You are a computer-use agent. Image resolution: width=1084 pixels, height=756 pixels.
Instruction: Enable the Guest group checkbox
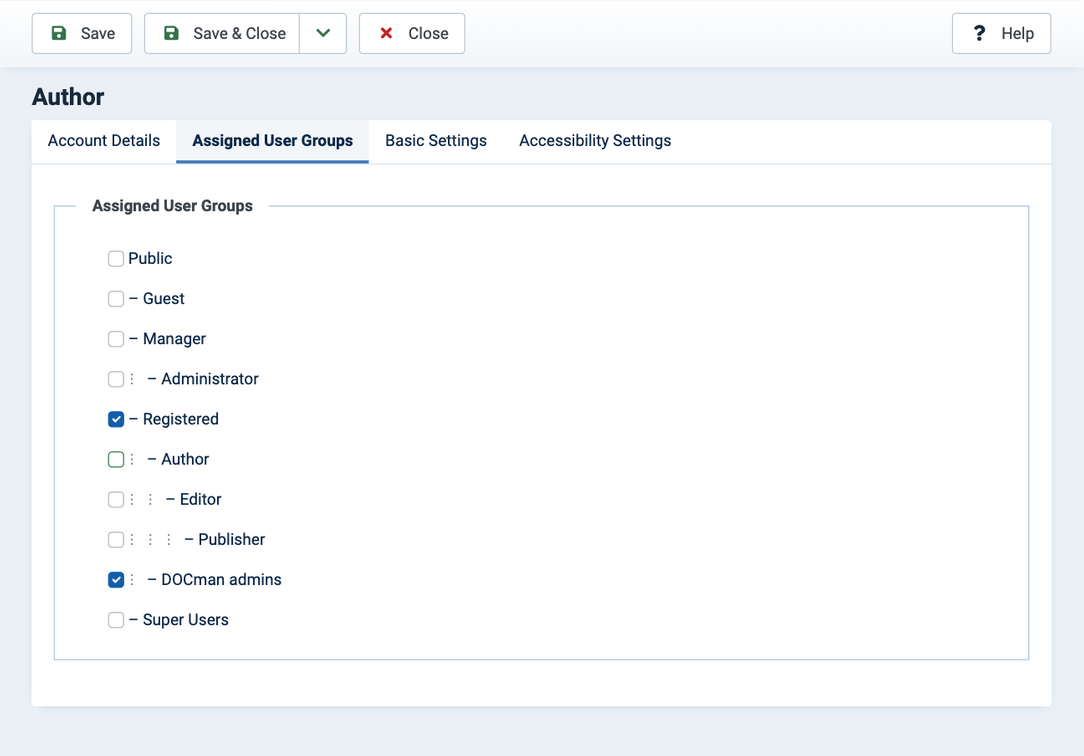(116, 299)
